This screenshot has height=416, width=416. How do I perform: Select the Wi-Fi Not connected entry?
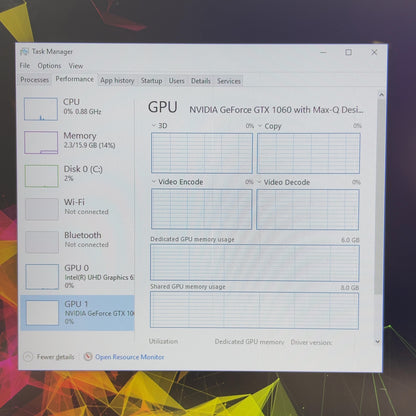pos(77,209)
